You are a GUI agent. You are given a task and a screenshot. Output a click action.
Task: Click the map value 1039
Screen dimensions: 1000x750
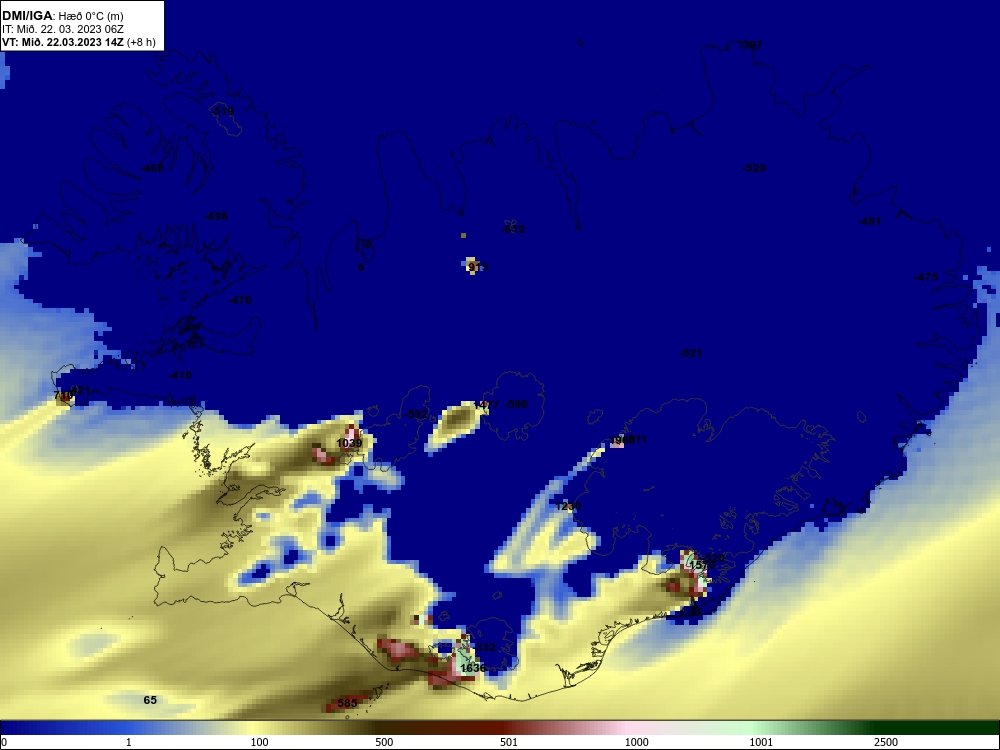(x=349, y=443)
